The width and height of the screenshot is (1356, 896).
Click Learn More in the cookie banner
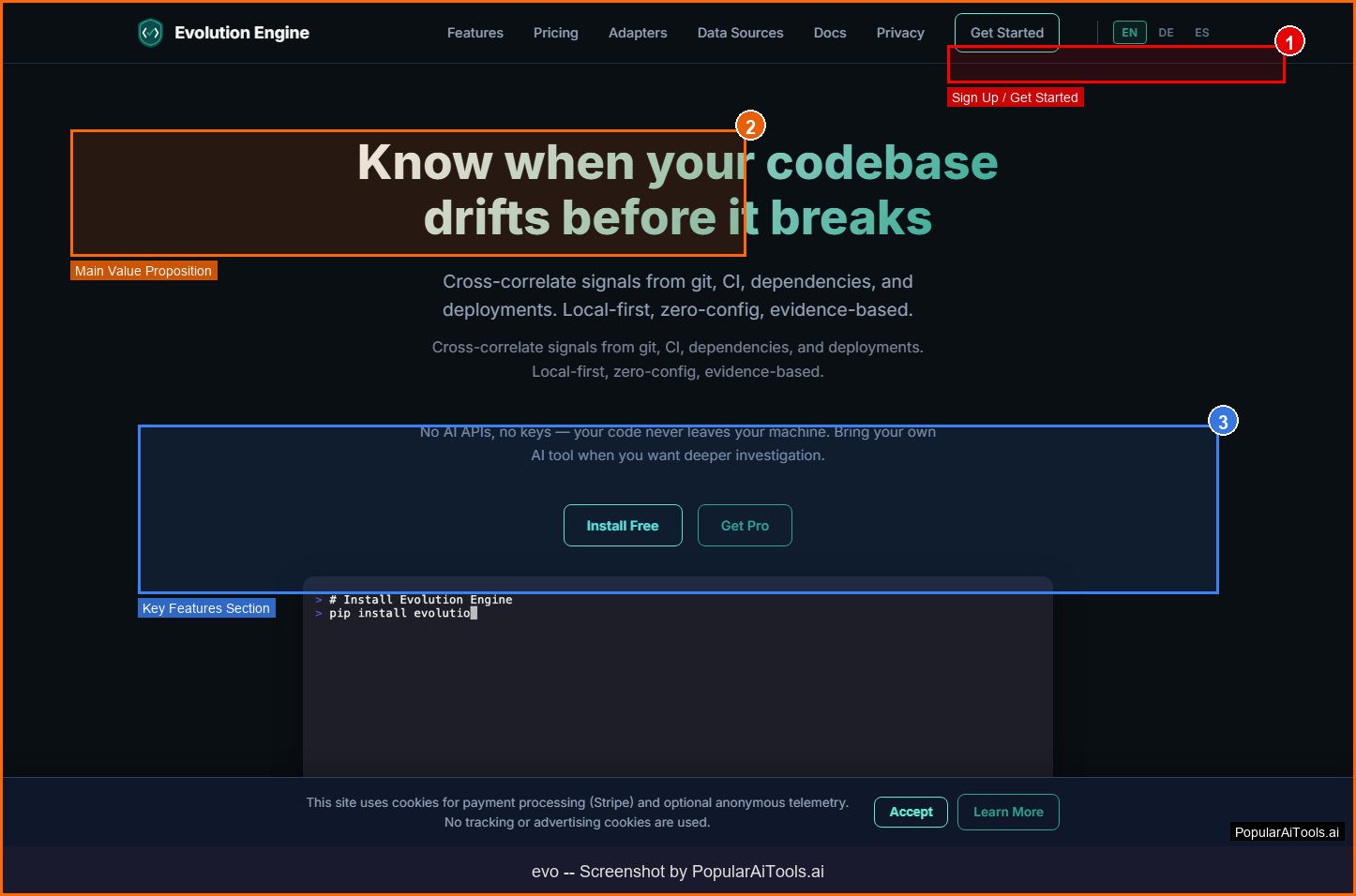pyautogui.click(x=1008, y=812)
